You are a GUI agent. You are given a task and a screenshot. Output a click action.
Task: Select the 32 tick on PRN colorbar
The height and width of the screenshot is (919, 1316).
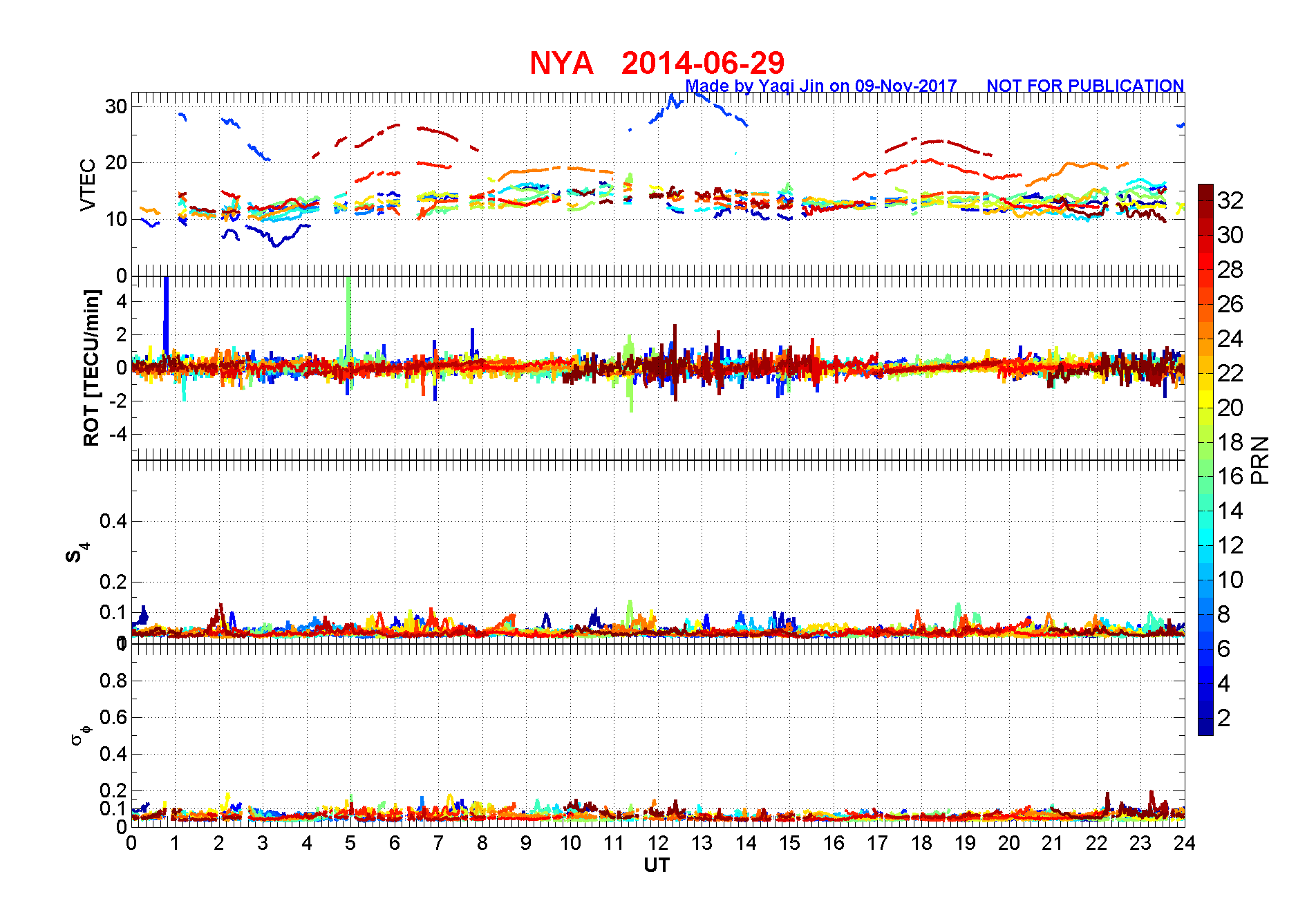(x=1230, y=200)
